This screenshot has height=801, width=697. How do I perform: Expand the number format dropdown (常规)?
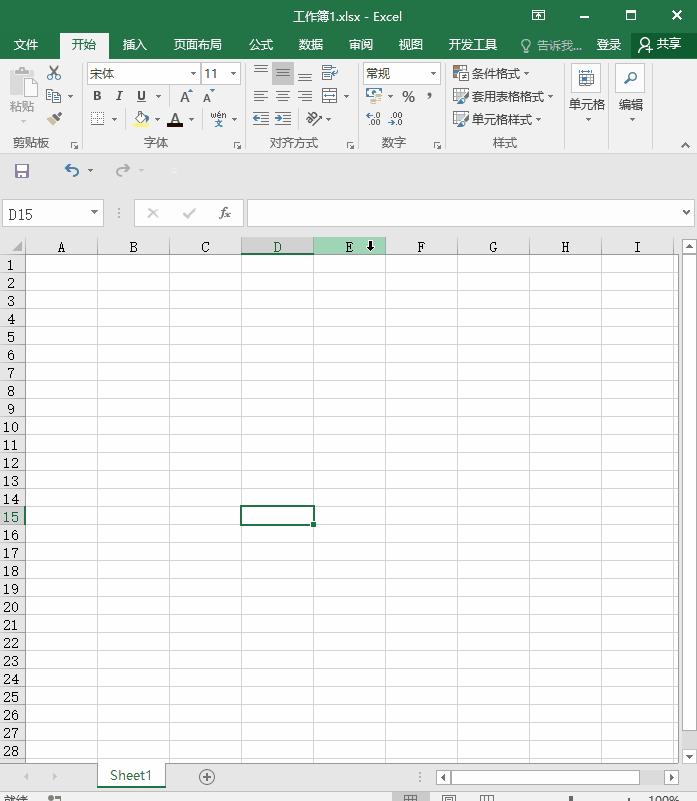433,74
